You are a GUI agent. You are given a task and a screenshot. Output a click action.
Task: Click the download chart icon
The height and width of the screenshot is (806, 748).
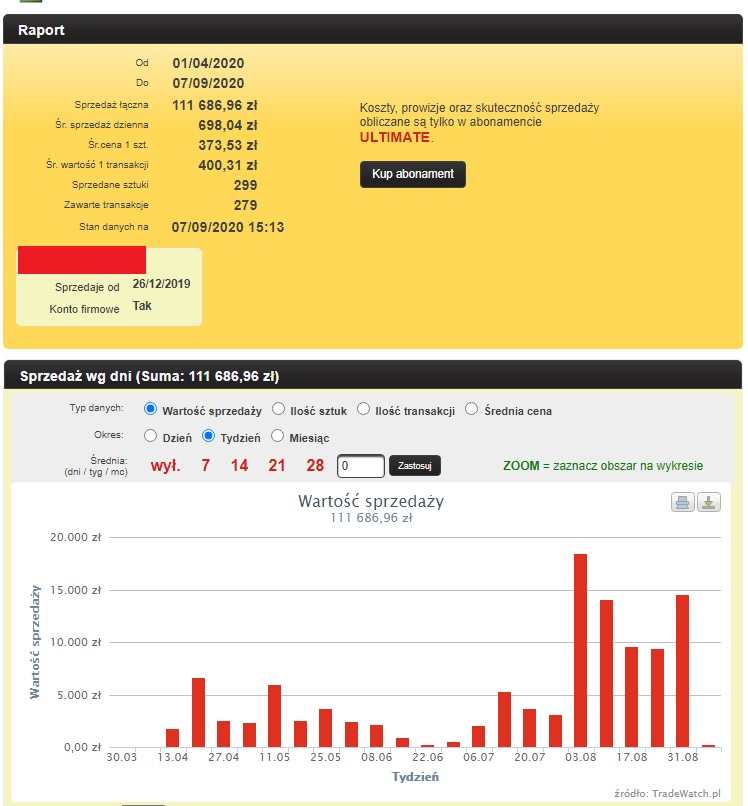[x=709, y=502]
